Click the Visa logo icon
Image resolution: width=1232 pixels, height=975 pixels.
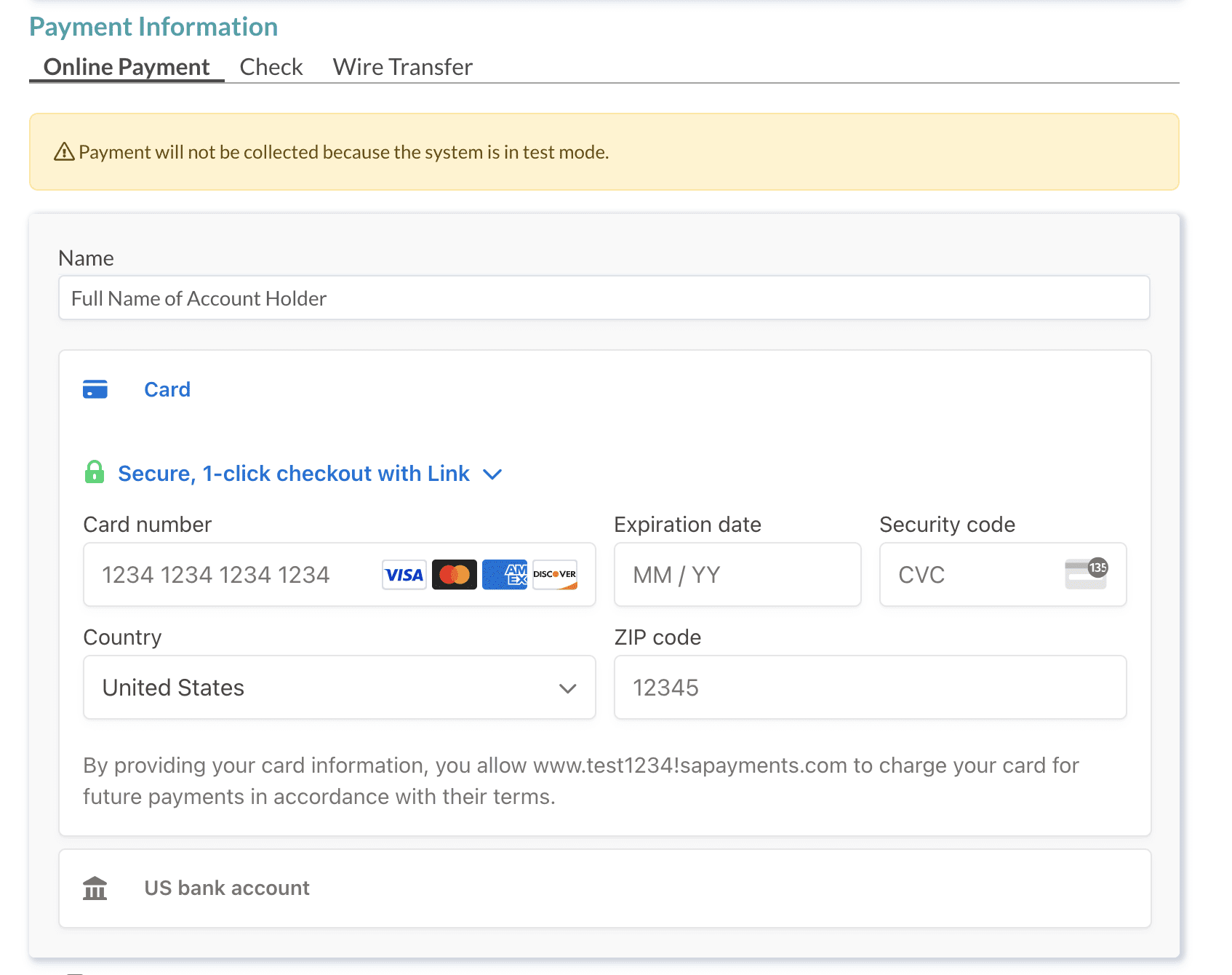click(404, 575)
